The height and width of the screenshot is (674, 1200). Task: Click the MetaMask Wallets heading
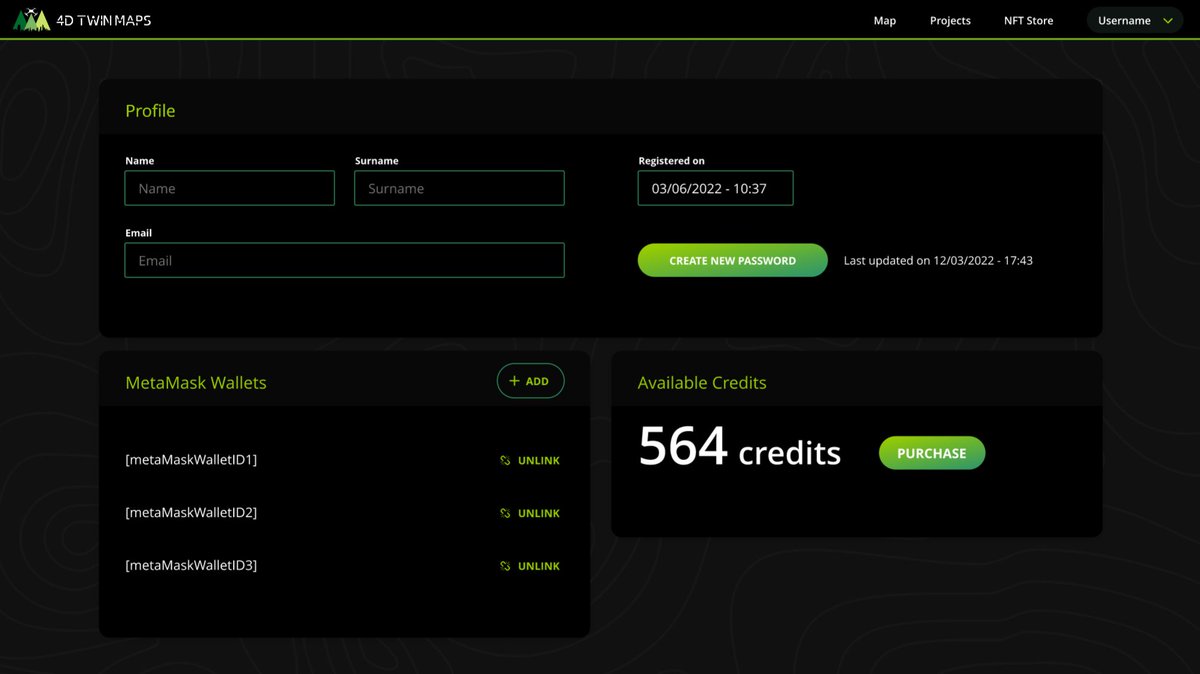pyautogui.click(x=196, y=383)
